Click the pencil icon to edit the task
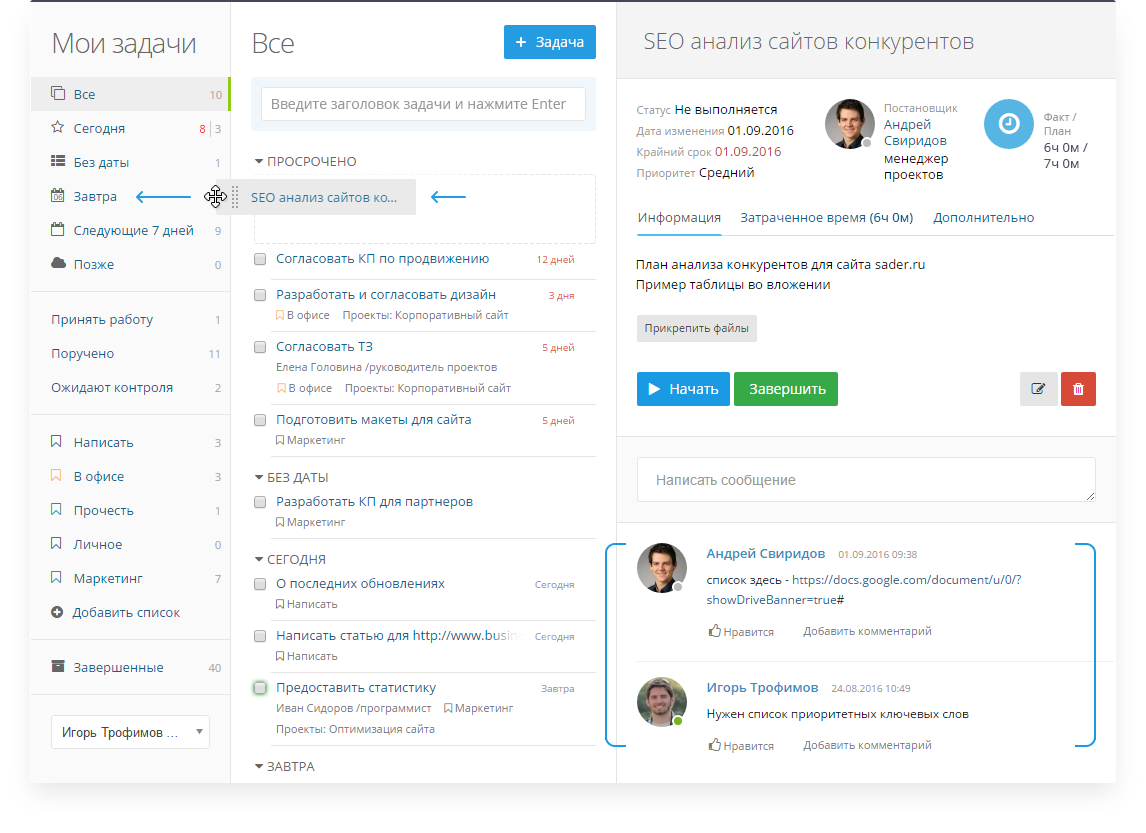 coord(1038,389)
